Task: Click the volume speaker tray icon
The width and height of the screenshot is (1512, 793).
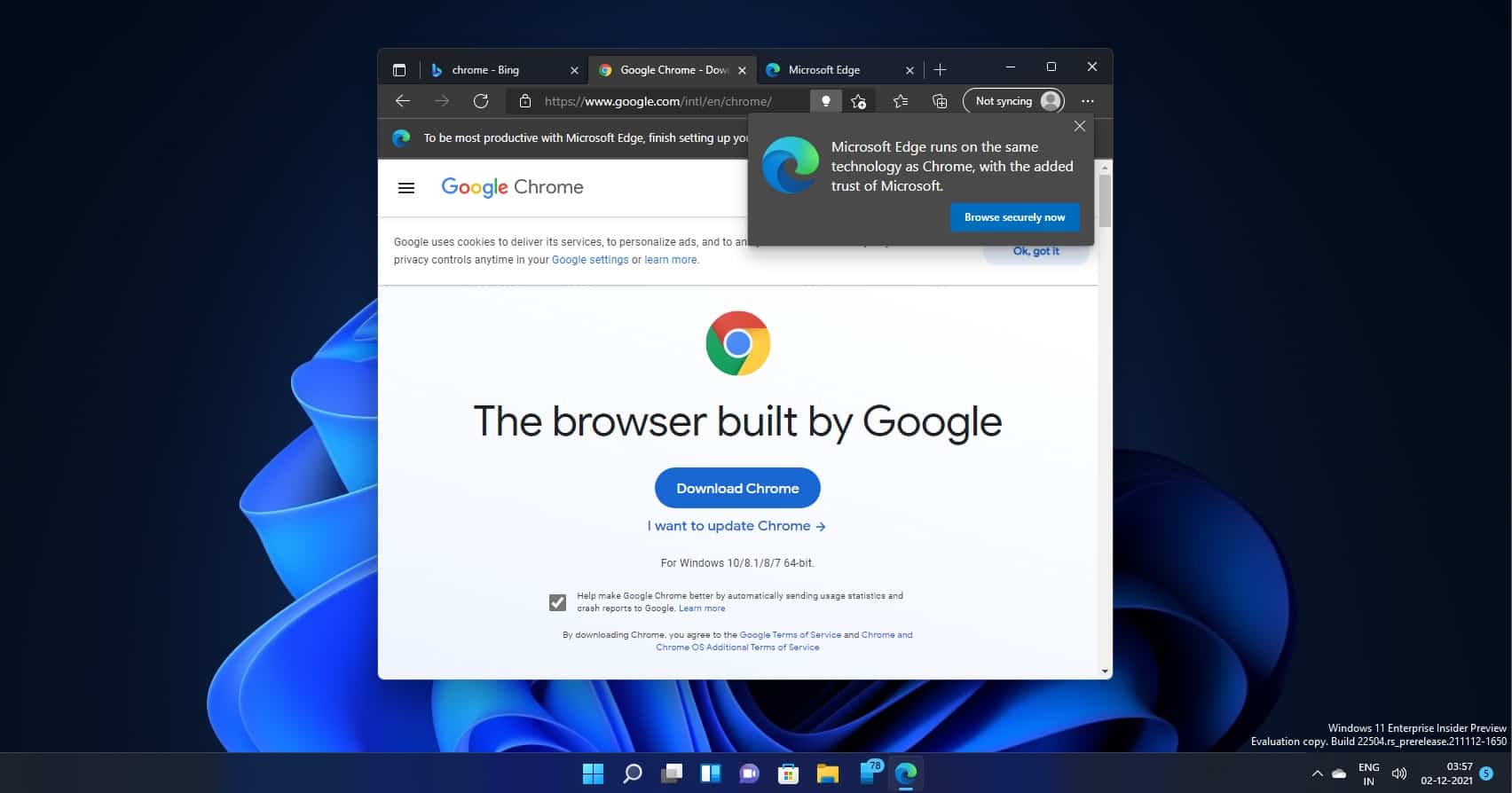Action: (x=1398, y=774)
